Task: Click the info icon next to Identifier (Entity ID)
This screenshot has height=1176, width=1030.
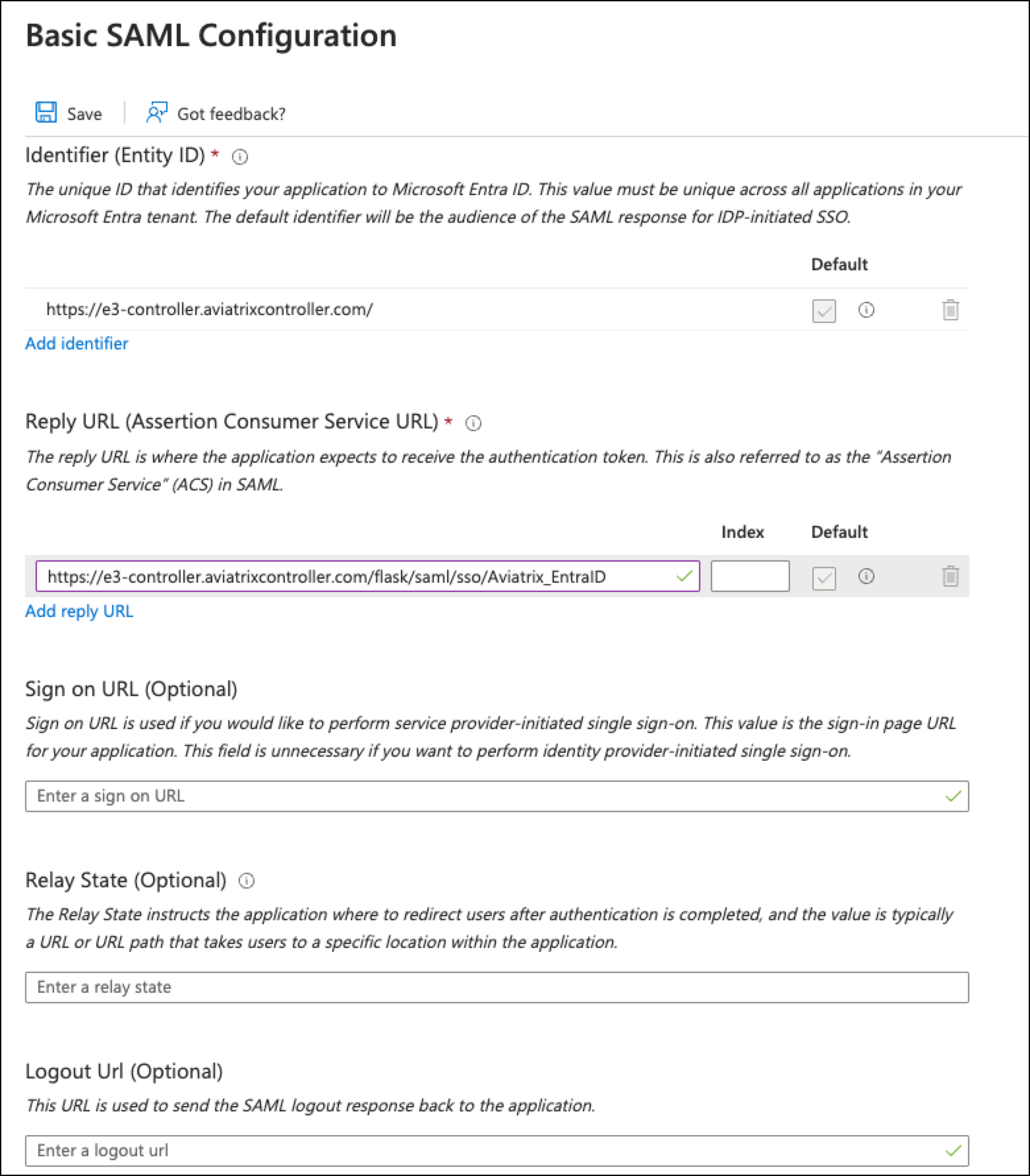Action: [239, 157]
